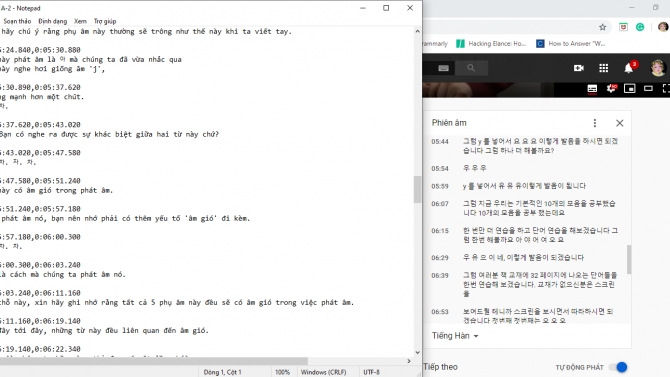Image resolution: width=670 pixels, height=377 pixels.
Task: Jump to transcript line at 05:44
Action: [525, 146]
